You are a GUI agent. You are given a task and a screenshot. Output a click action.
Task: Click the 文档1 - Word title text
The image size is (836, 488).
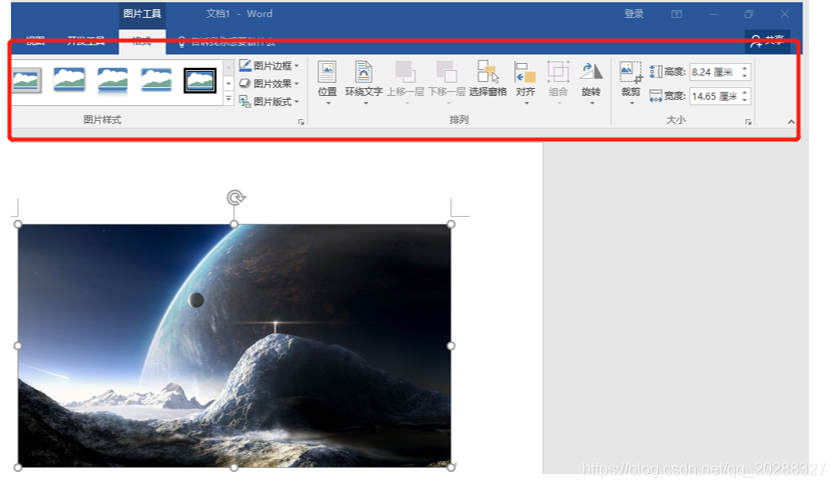click(x=239, y=14)
